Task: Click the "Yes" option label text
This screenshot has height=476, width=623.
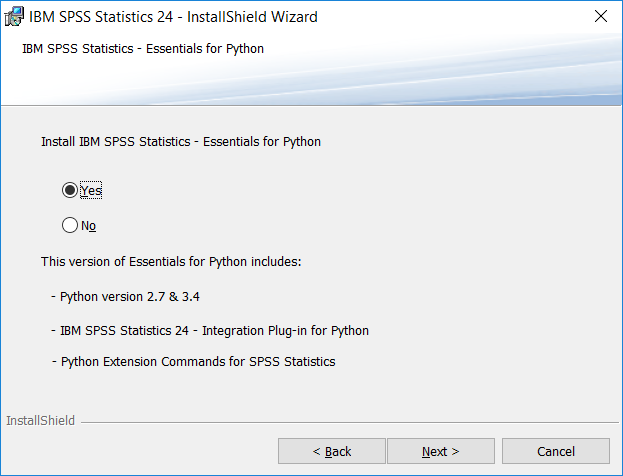Action: coord(91,190)
